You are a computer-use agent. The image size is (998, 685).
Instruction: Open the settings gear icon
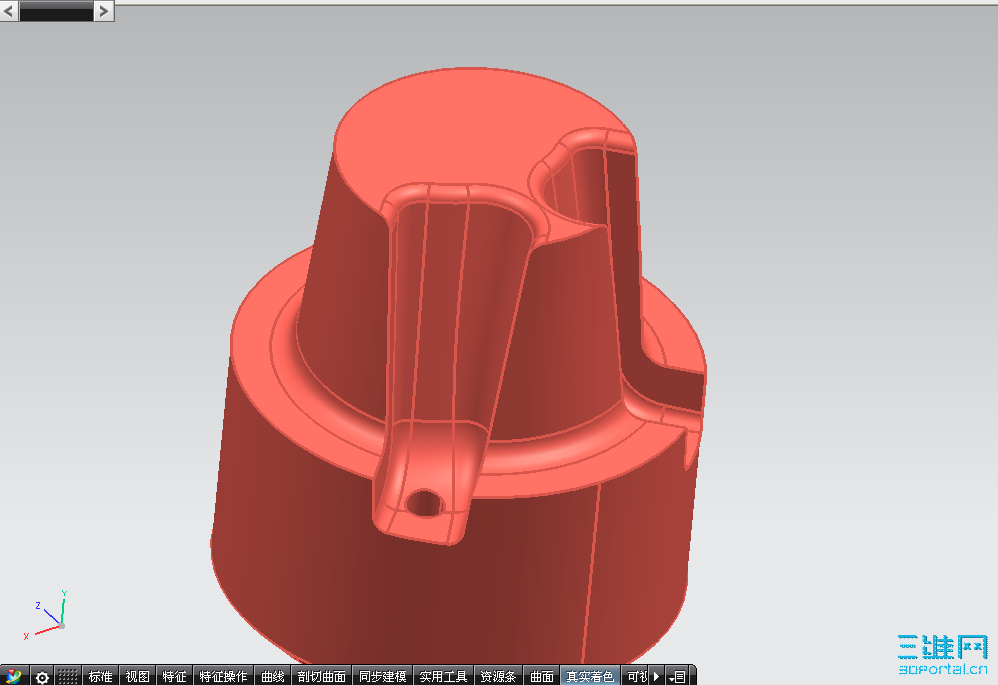42,677
